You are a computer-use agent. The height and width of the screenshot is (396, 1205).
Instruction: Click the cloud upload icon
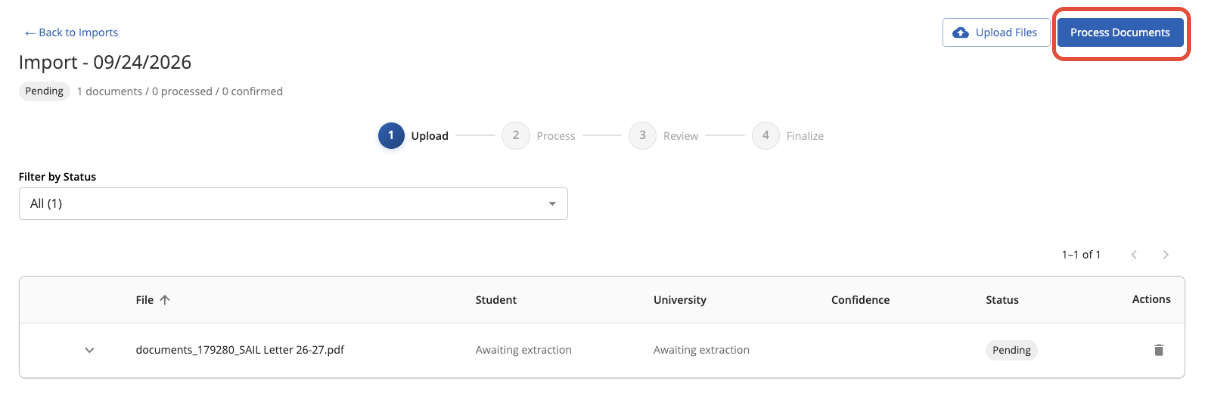click(x=961, y=33)
